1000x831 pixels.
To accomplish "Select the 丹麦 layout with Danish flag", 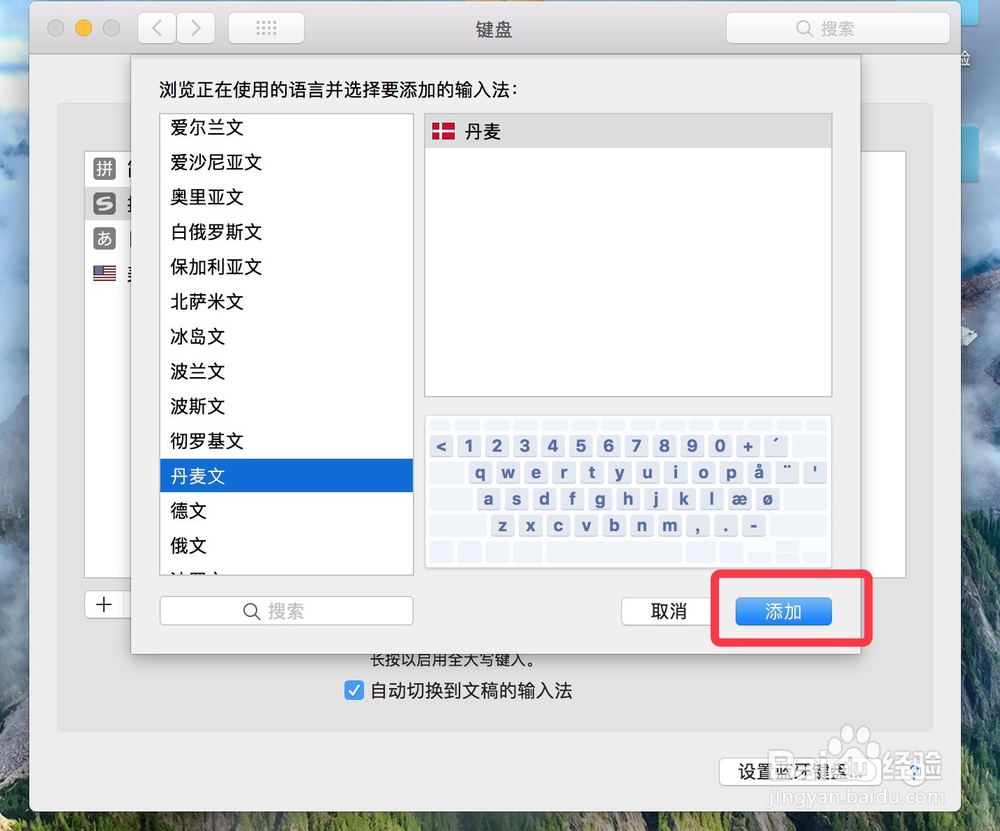I will (x=628, y=131).
